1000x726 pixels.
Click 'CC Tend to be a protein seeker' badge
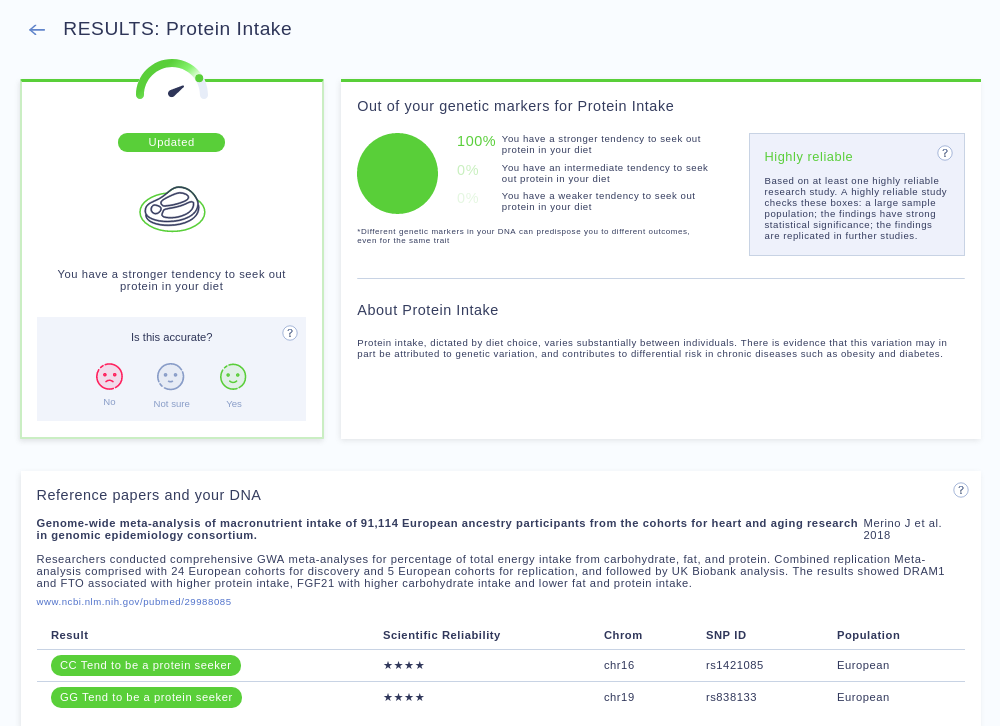(145, 665)
